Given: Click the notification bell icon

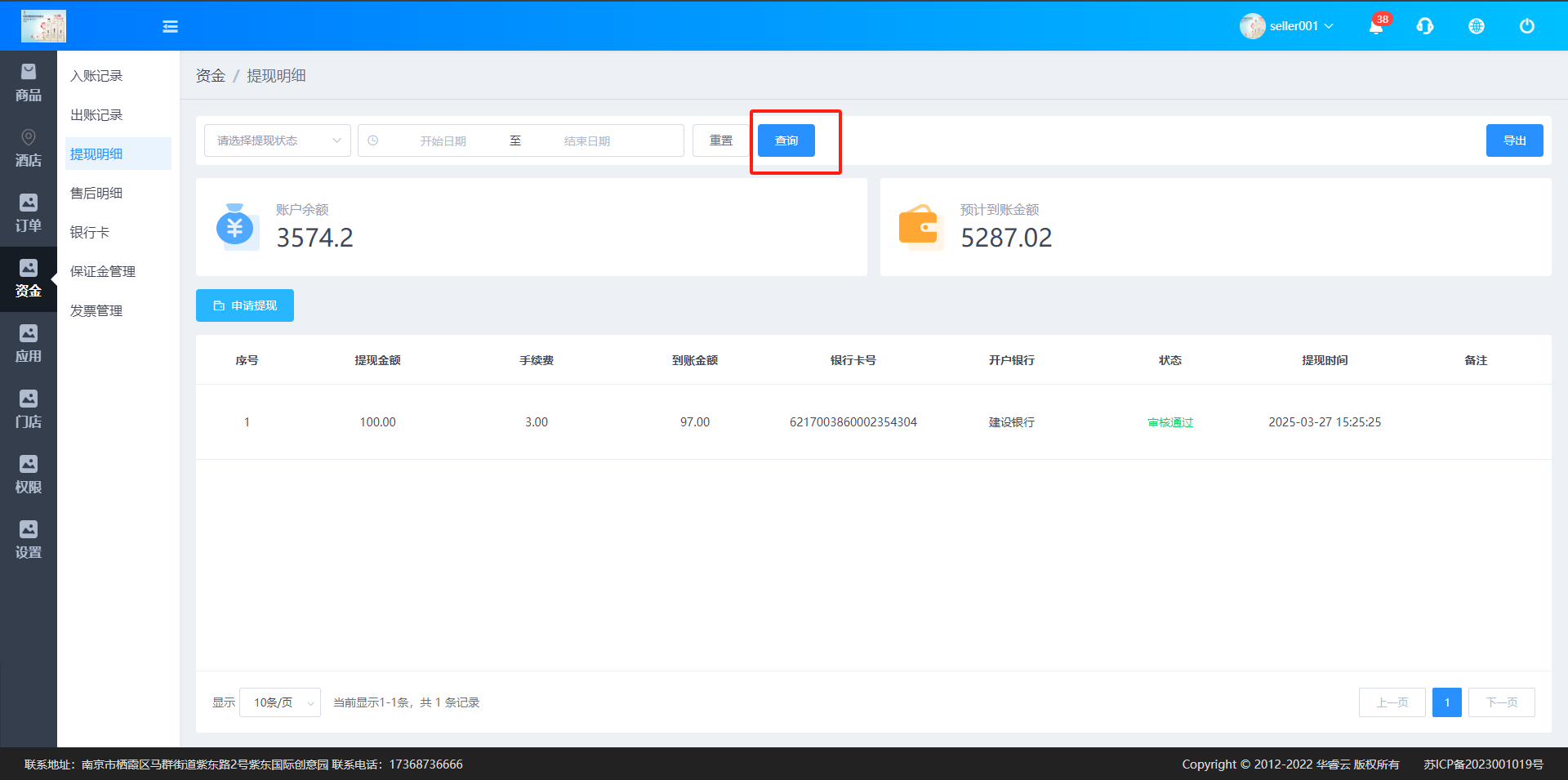Looking at the screenshot, I should (1376, 27).
